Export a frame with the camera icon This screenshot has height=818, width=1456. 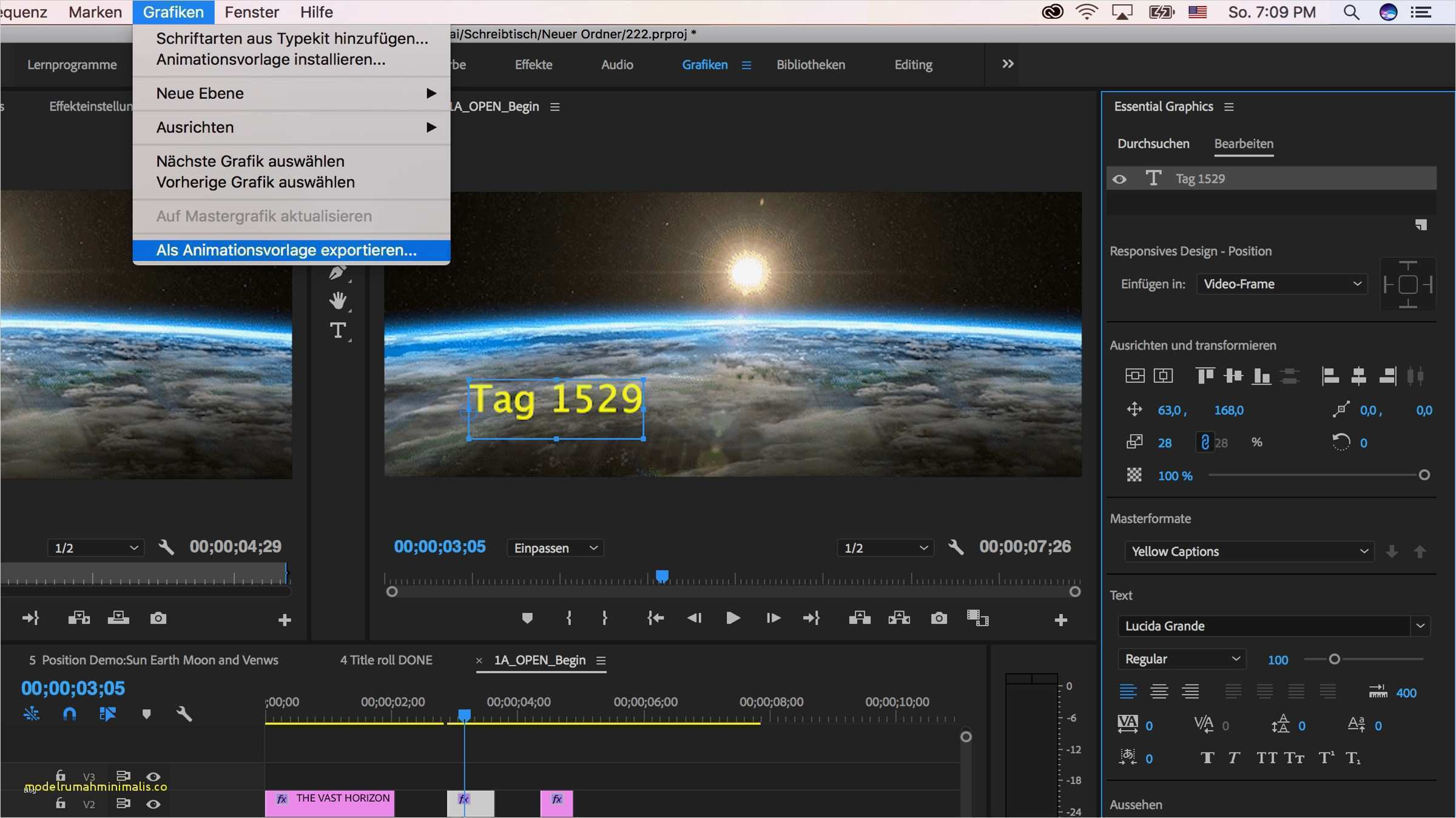(938, 618)
